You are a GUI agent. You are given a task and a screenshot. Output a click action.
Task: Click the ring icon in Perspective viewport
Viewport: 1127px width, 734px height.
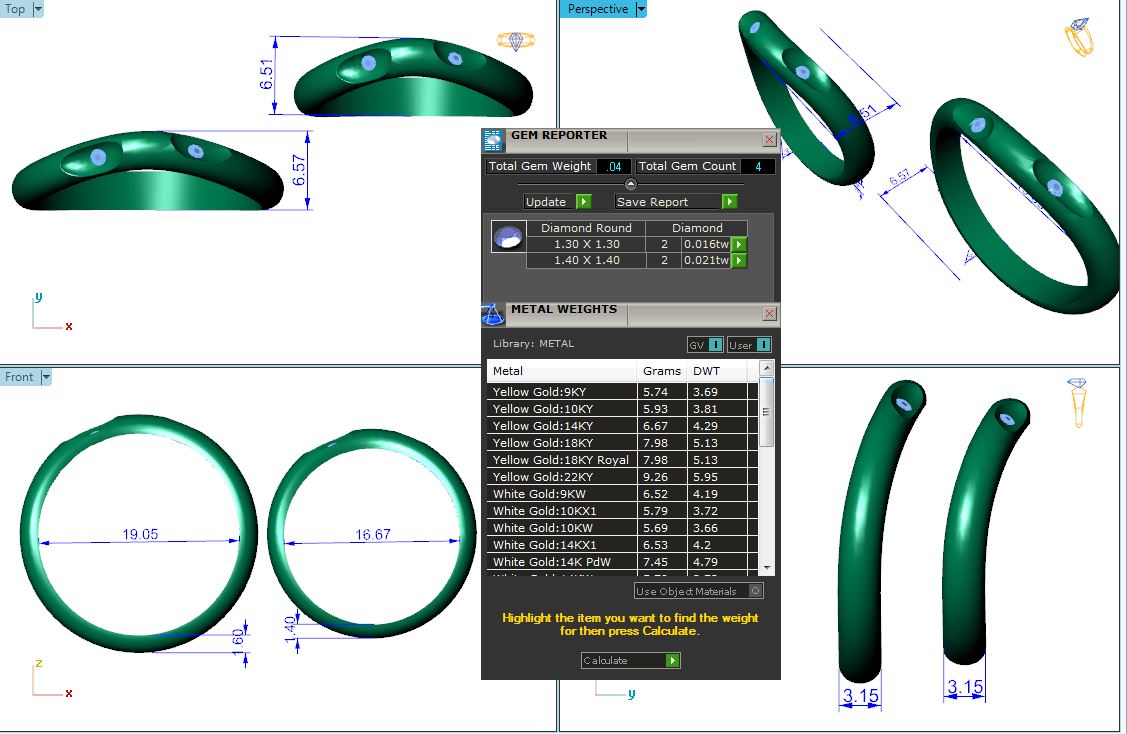1080,38
